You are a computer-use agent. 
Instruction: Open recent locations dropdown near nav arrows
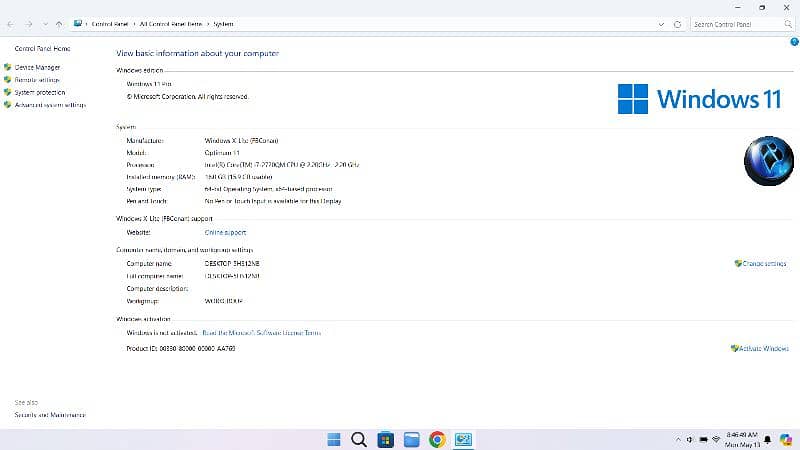point(45,23)
